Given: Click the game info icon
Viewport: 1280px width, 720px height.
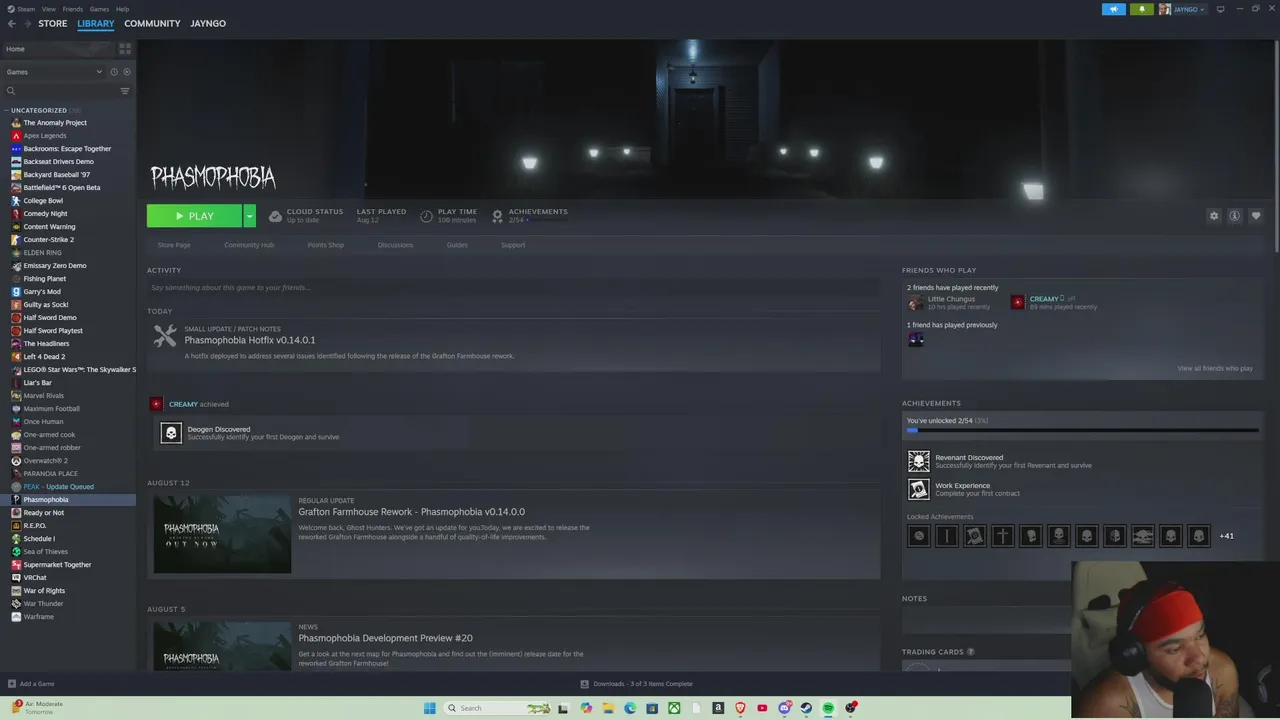Looking at the screenshot, I should 1235,216.
